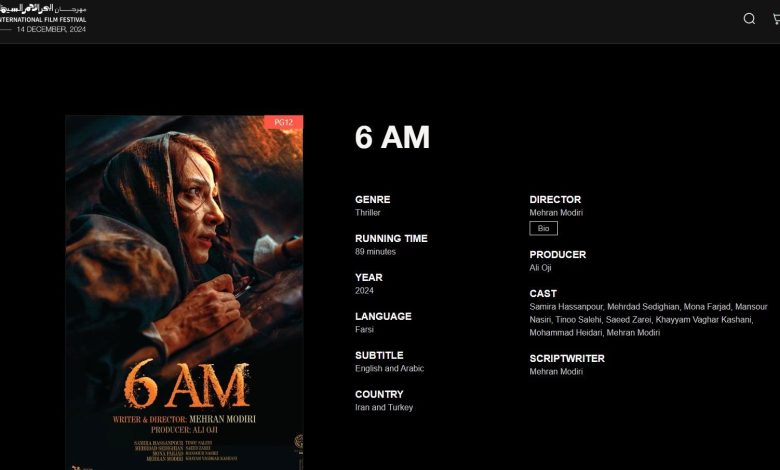Open the shopping cart icon
This screenshot has height=470, width=780.
[x=776, y=19]
